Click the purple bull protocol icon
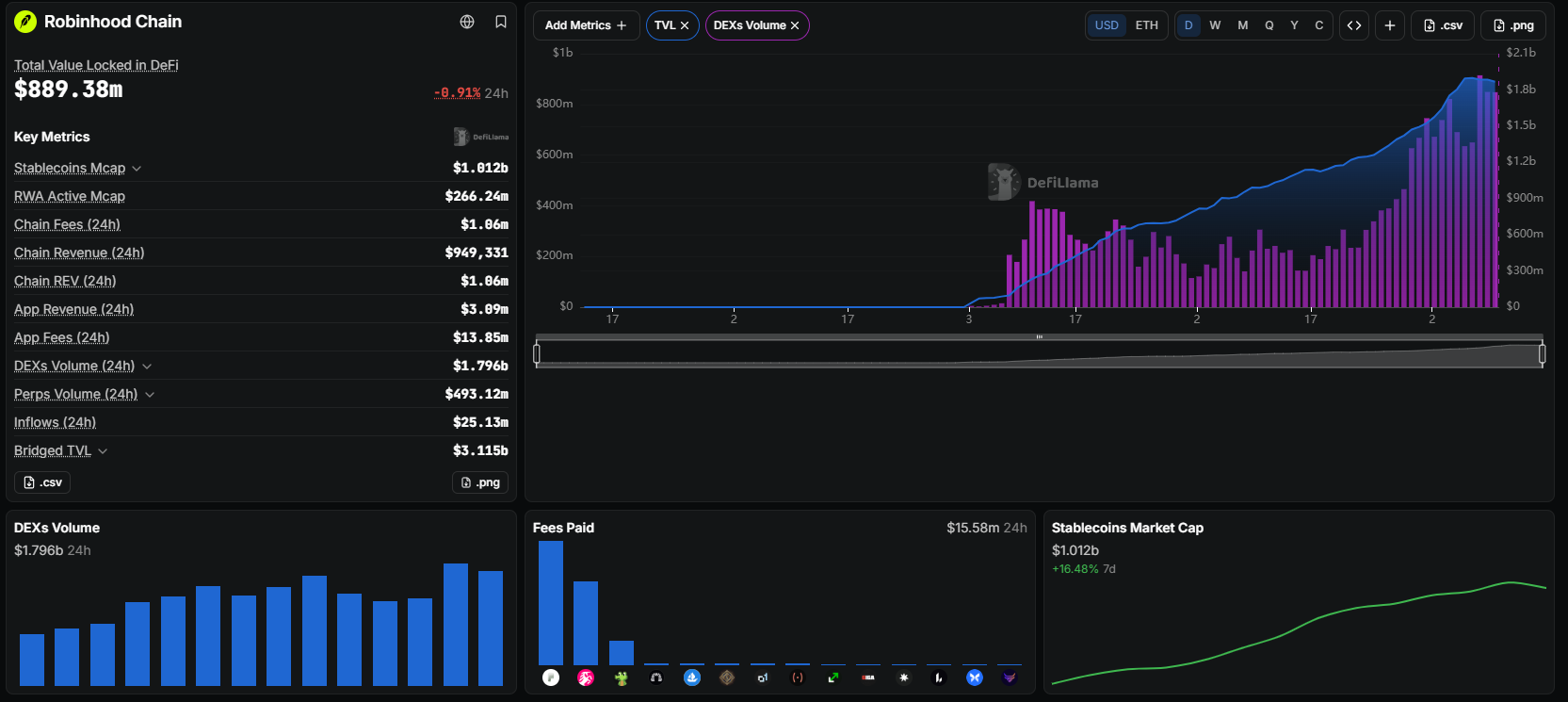The width and height of the screenshot is (1568, 702). pyautogui.click(x=1010, y=678)
